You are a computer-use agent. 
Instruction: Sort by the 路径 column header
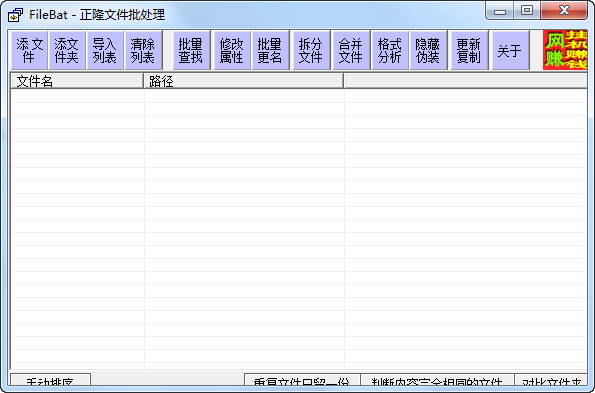click(244, 81)
